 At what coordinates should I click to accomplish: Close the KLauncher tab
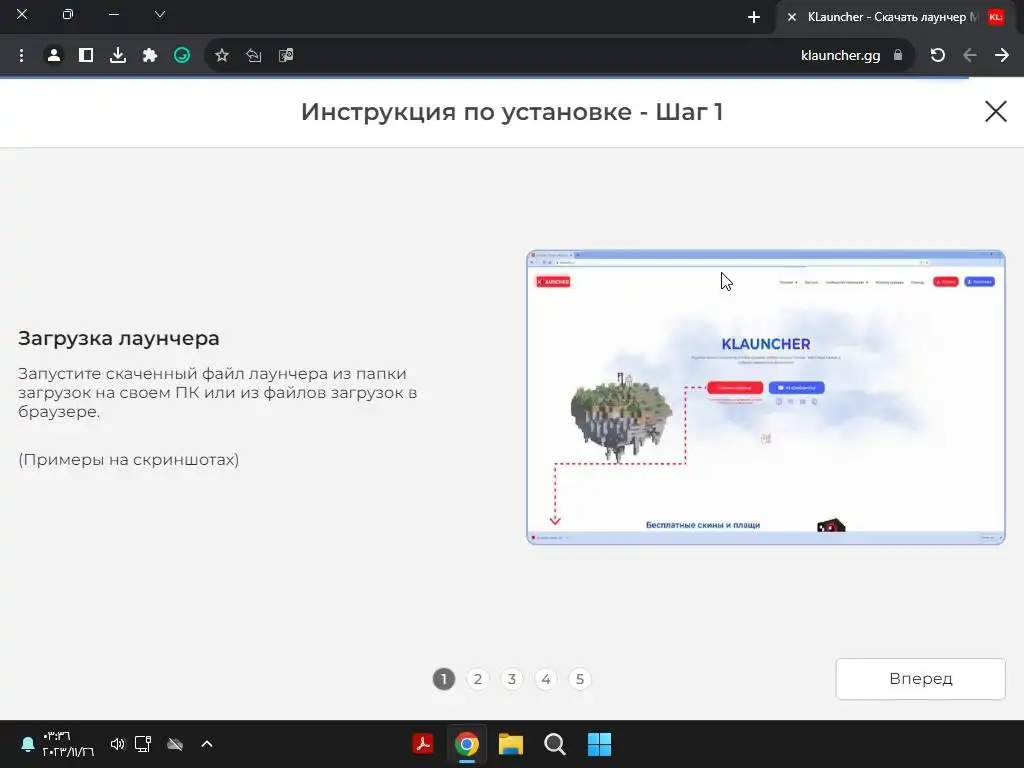792,17
